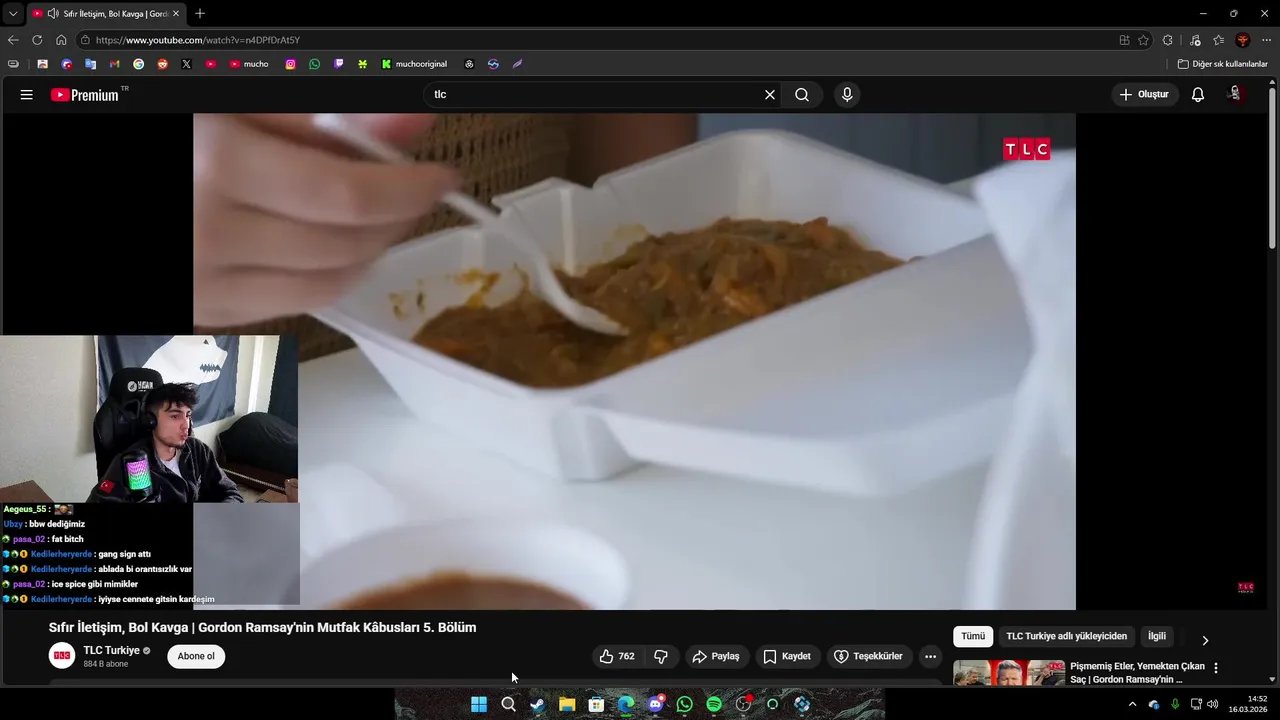Image resolution: width=1280 pixels, height=720 pixels.
Task: Click the video title 'Sıfır İletişim, Bol Kavga'
Action: 262,627
